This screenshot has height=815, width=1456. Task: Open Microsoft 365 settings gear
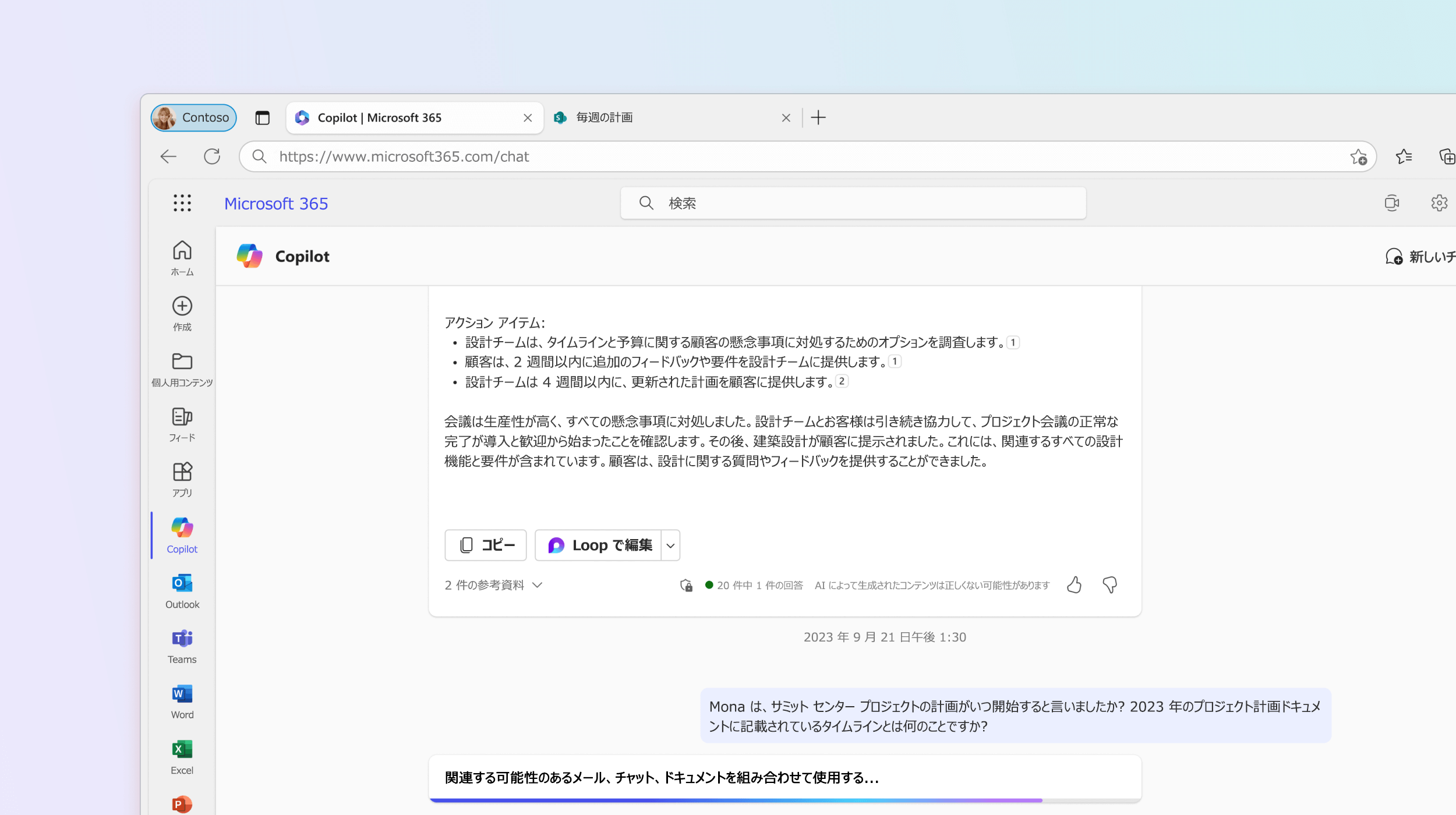pyautogui.click(x=1439, y=203)
